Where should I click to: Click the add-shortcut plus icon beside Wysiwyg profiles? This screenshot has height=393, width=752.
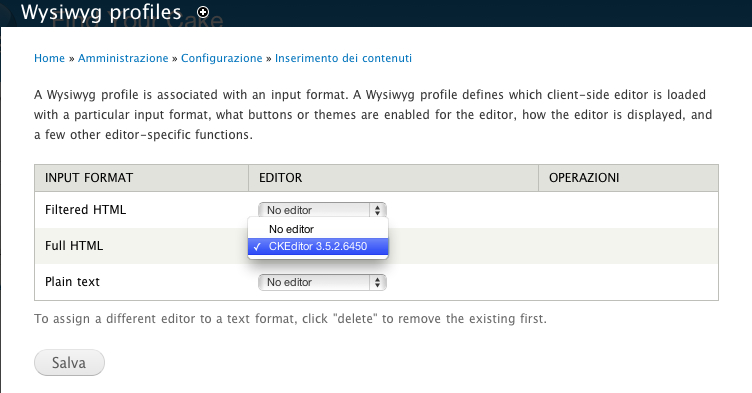pyautogui.click(x=203, y=12)
